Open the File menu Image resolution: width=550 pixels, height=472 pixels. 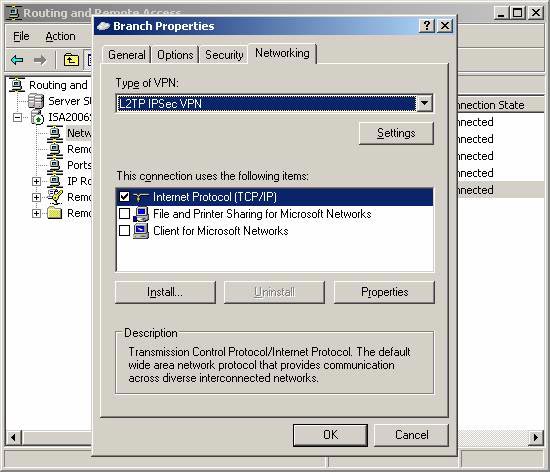pos(21,36)
